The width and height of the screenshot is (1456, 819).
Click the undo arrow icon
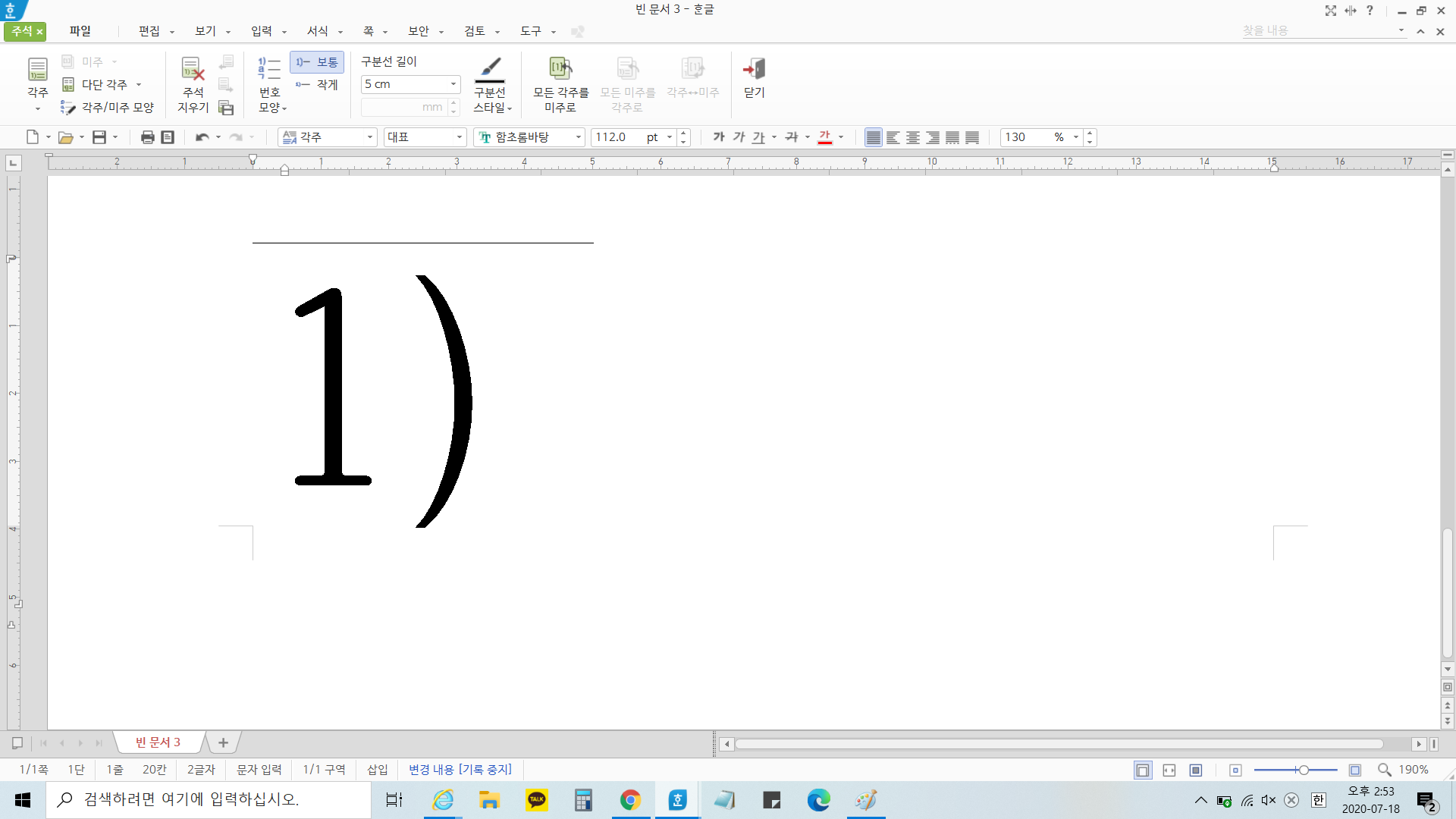[202, 137]
